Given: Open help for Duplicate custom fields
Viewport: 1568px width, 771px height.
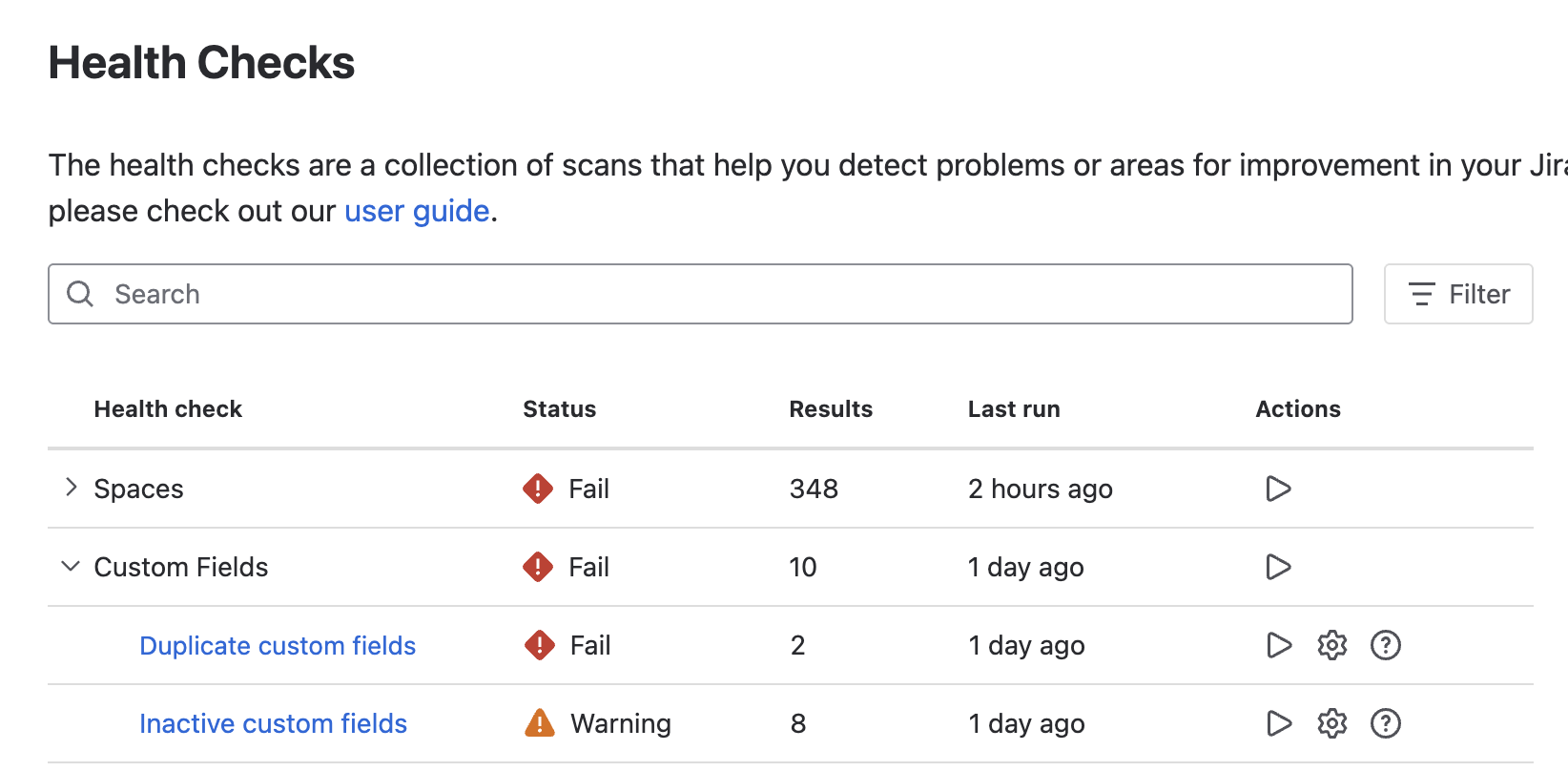Looking at the screenshot, I should [1385, 645].
